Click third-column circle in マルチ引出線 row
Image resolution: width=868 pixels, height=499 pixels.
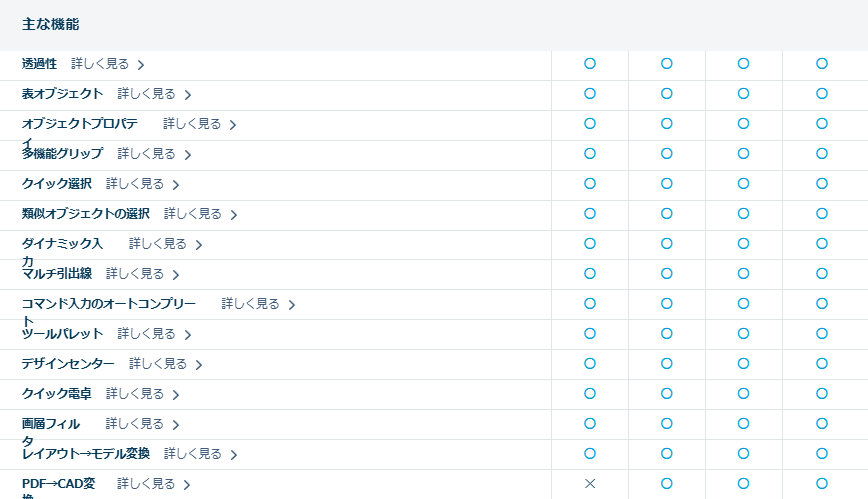pyautogui.click(x=744, y=273)
